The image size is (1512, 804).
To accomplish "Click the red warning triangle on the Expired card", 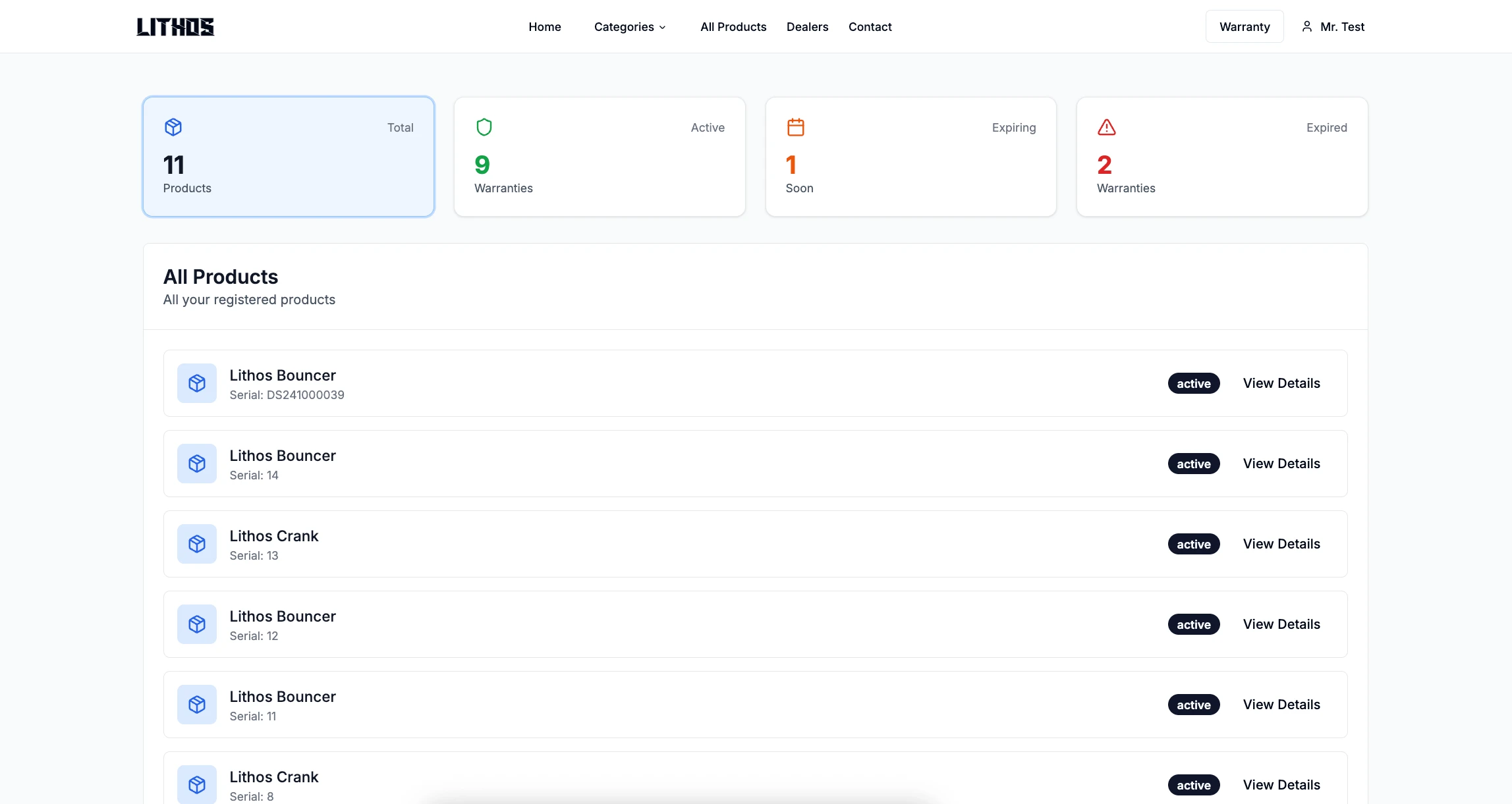I will [x=1107, y=127].
